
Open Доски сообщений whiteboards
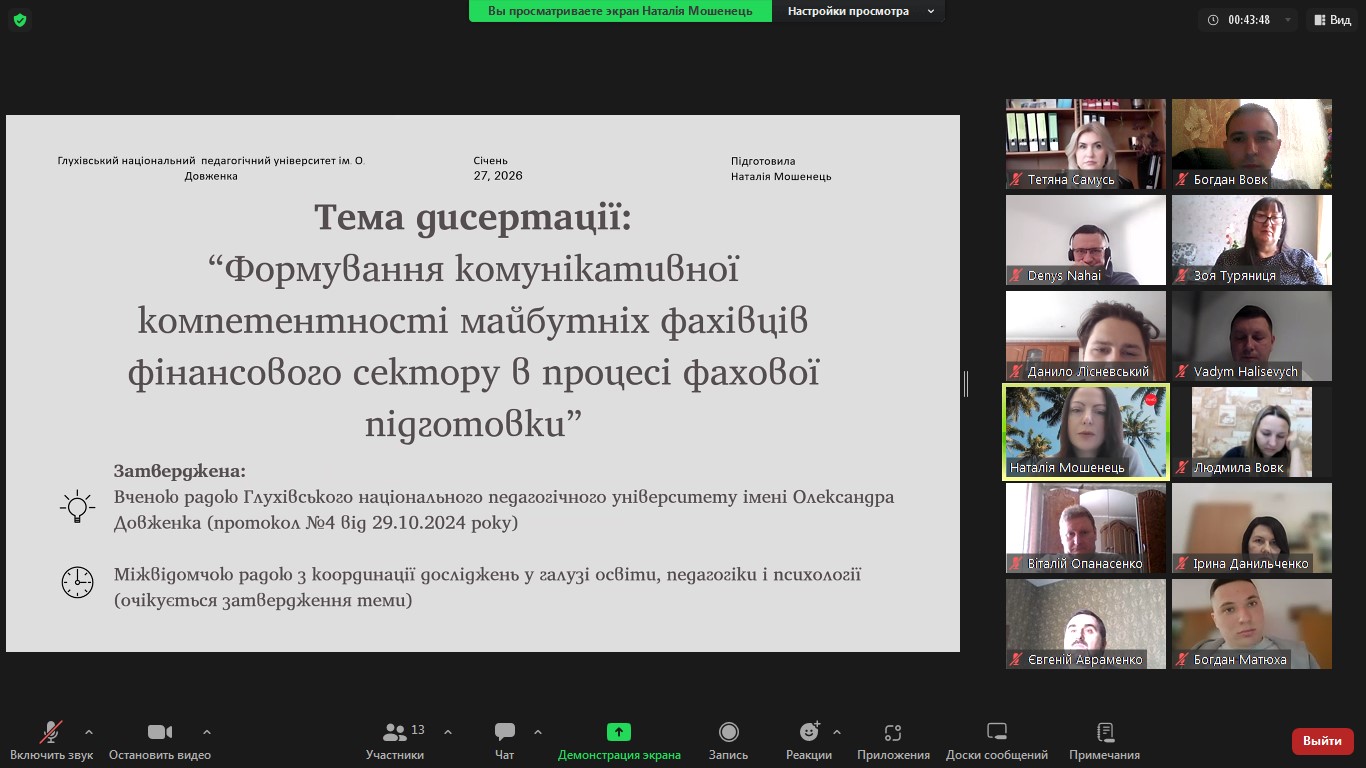[996, 741]
